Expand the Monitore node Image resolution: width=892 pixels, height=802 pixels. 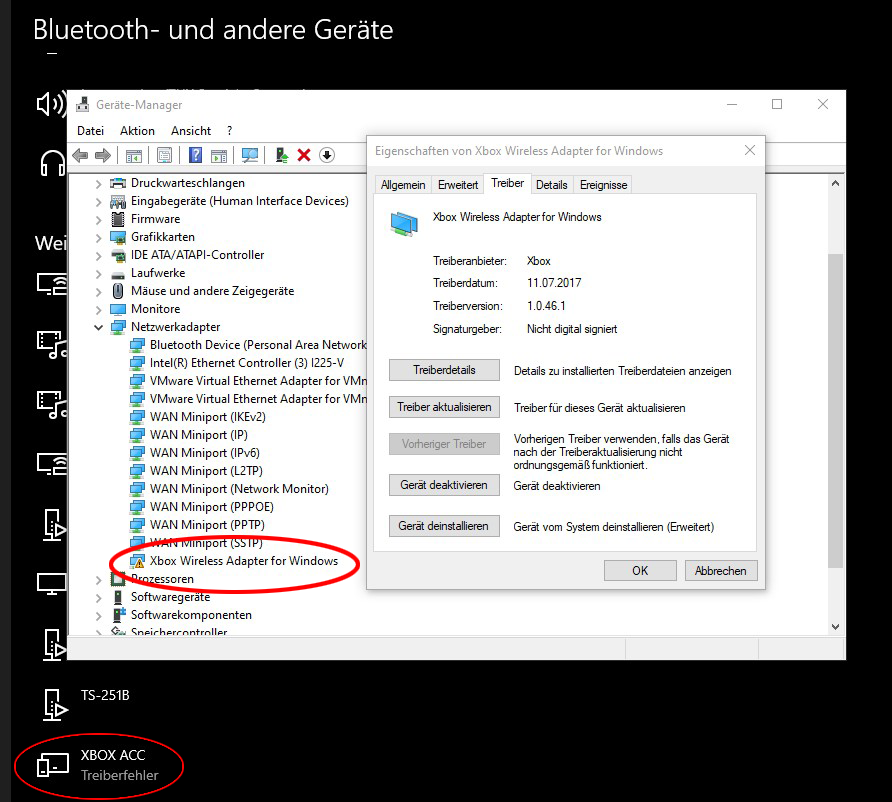click(x=98, y=310)
